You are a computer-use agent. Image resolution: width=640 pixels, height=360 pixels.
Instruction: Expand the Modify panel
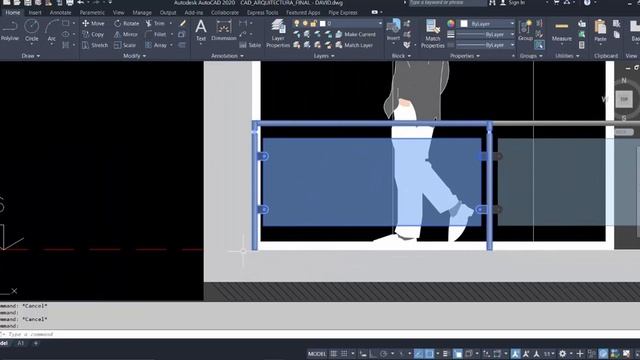(x=134, y=56)
